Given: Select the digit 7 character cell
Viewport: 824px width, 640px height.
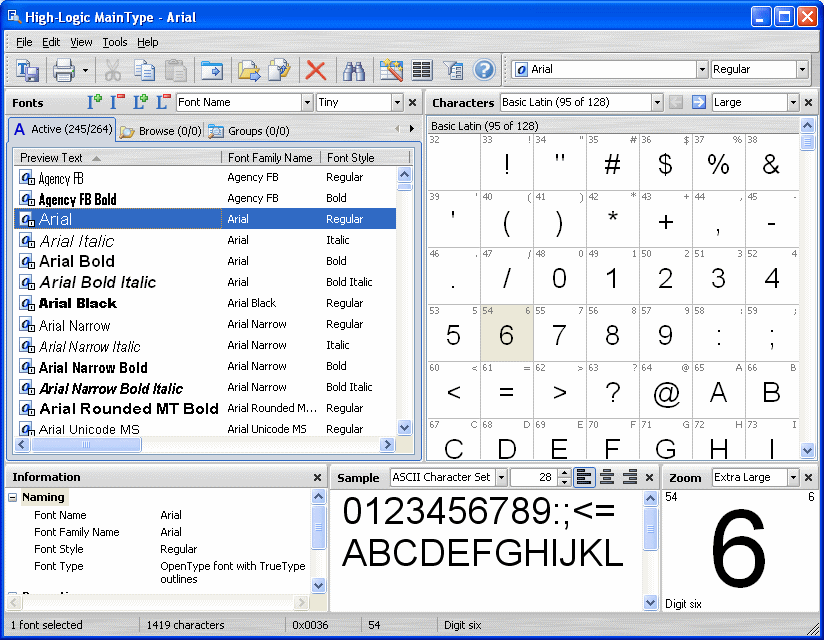Looking at the screenshot, I should [x=560, y=333].
